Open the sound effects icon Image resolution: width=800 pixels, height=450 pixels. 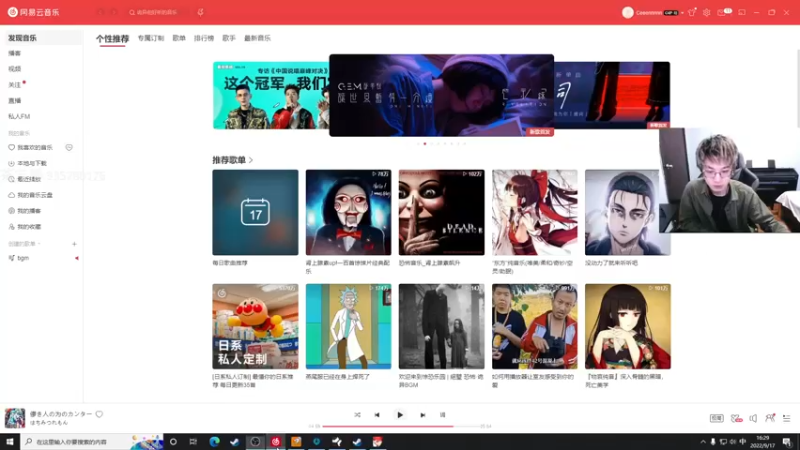click(736, 418)
